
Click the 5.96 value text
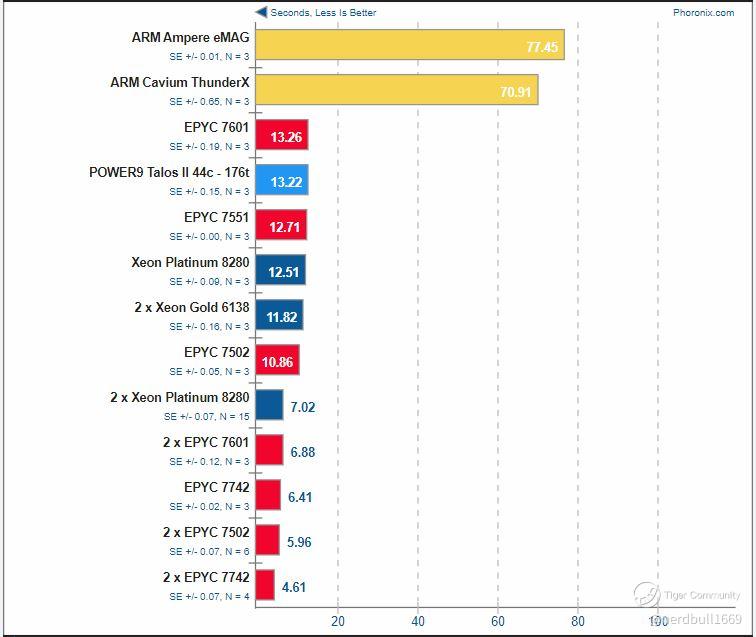pos(299,542)
